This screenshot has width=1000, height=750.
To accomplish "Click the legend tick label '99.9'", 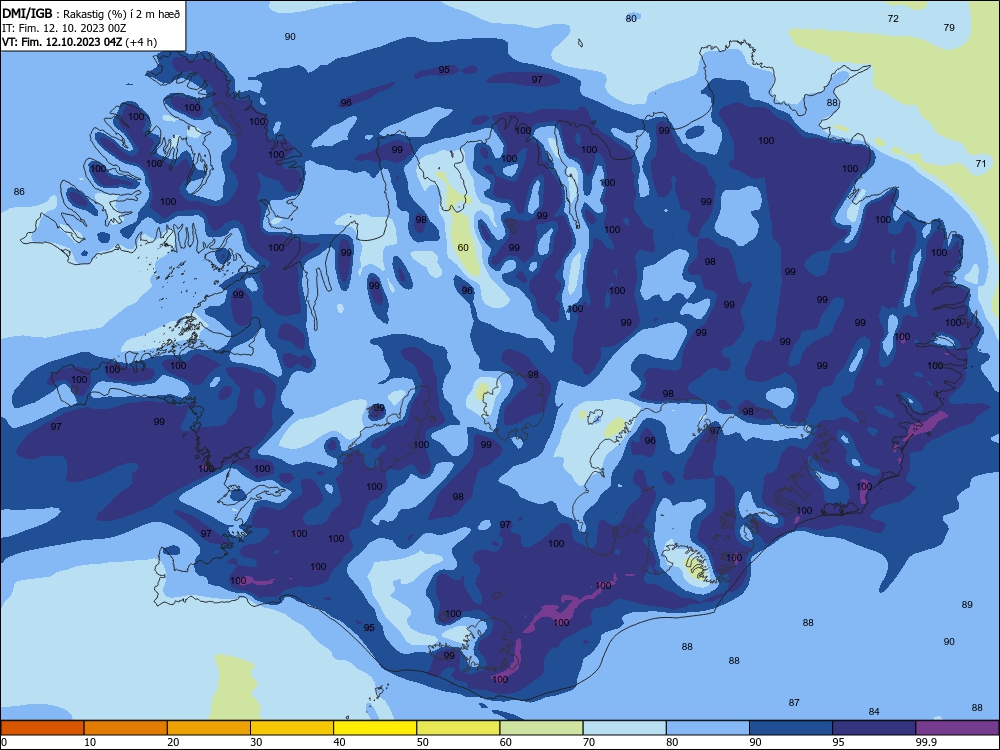I will point(925,742).
